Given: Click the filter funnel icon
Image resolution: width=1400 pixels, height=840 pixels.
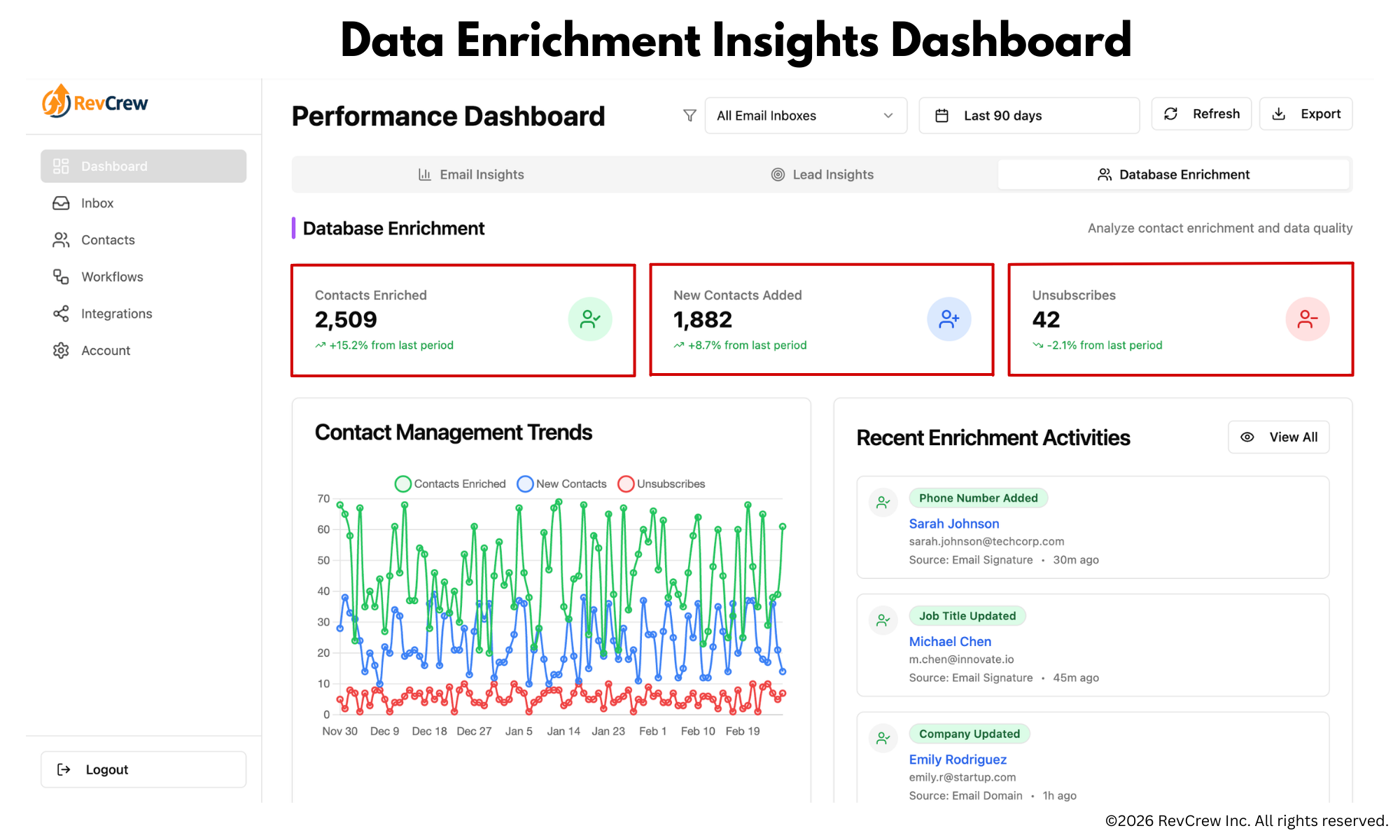Looking at the screenshot, I should click(x=689, y=115).
